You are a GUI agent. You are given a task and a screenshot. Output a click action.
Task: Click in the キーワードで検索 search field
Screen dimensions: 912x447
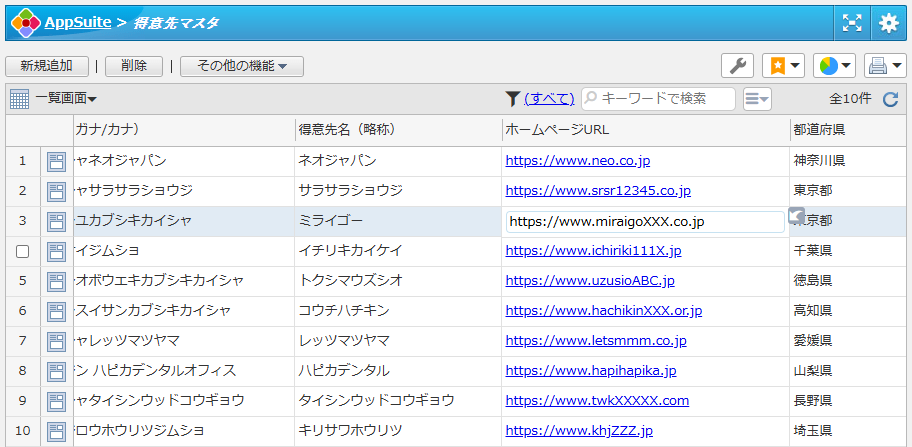tap(665, 98)
